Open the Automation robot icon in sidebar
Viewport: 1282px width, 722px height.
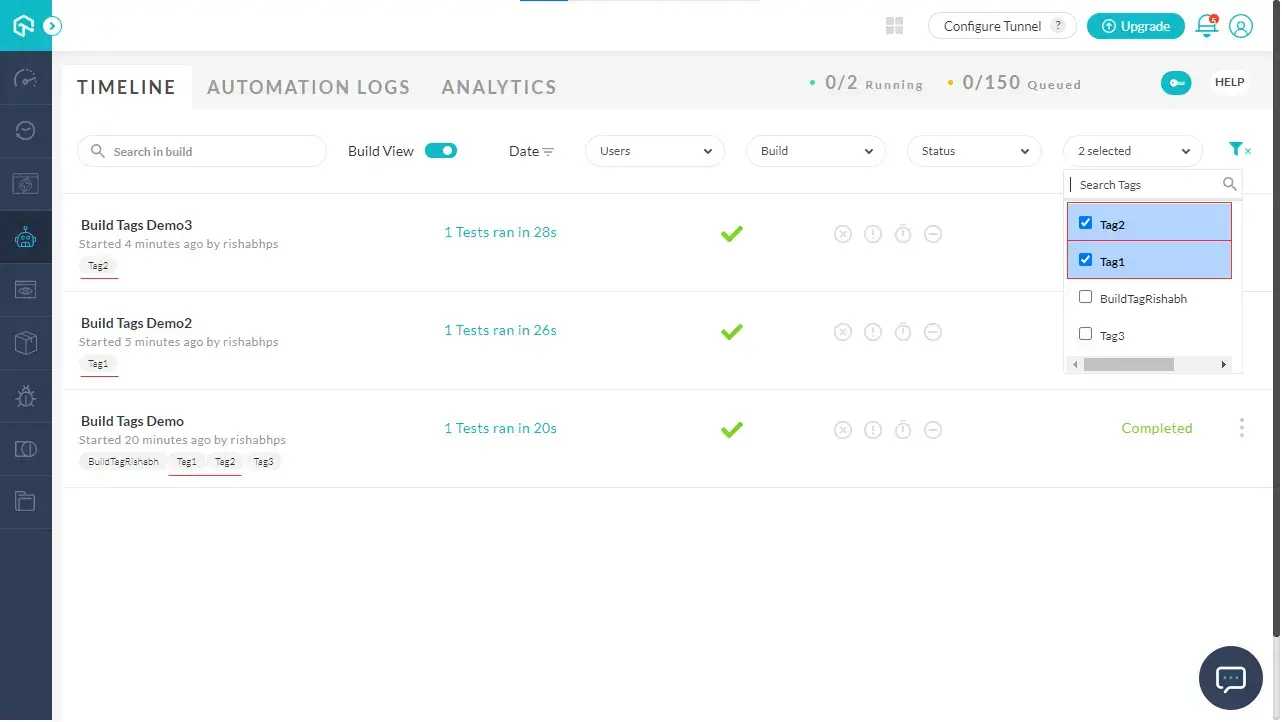[26, 237]
